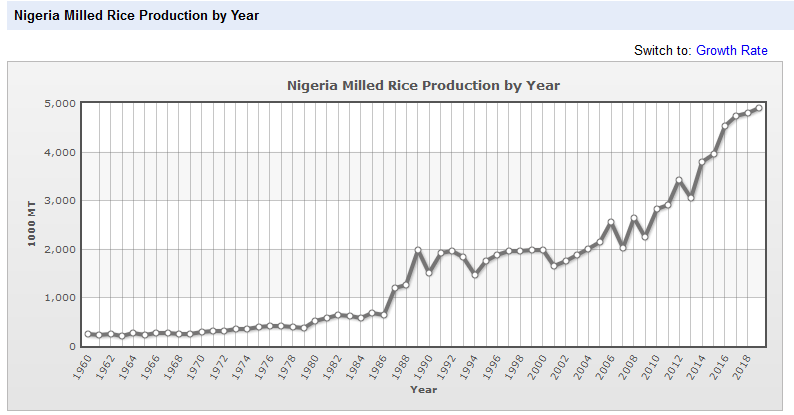
Task: Click the 'Year' x-axis title
Action: tap(423, 389)
